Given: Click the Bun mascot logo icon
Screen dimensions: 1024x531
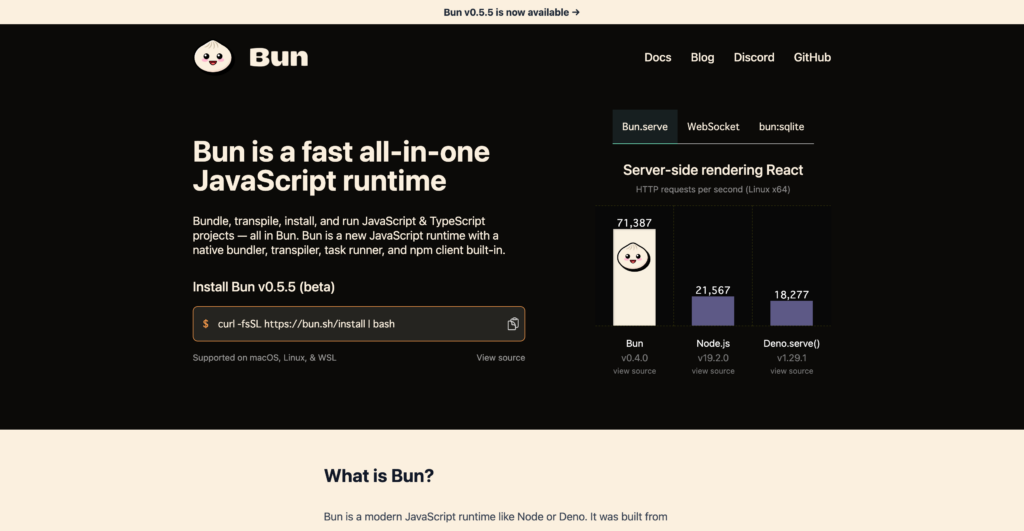Looking at the screenshot, I should coord(212,57).
